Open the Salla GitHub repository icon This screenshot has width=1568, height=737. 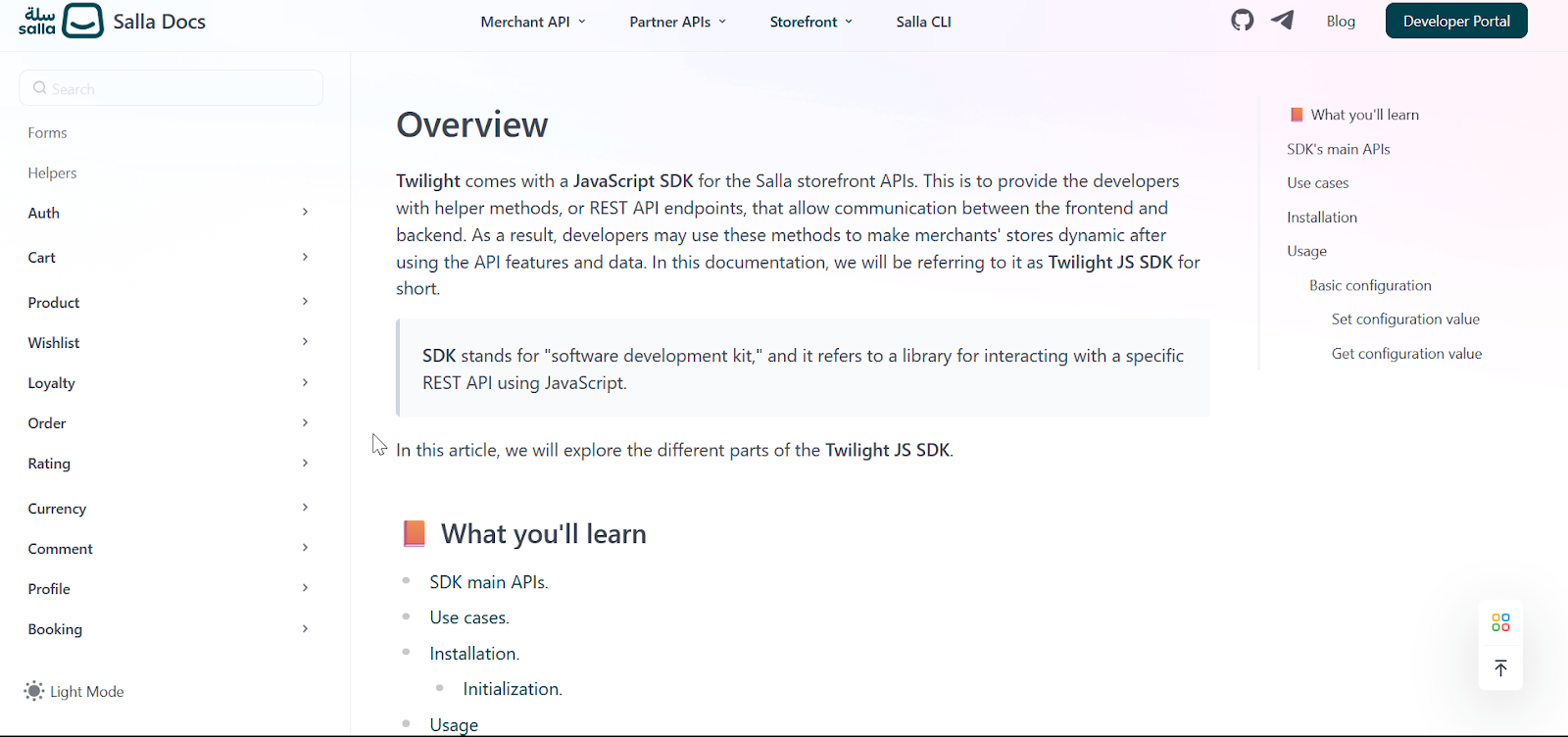click(x=1243, y=21)
